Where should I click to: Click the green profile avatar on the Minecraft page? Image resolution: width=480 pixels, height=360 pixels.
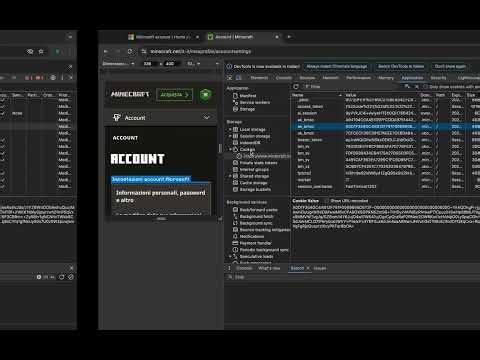[206, 95]
